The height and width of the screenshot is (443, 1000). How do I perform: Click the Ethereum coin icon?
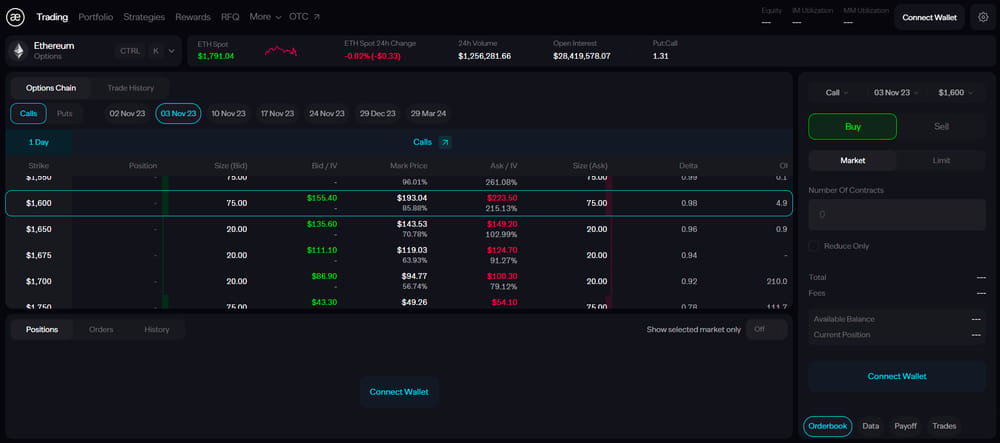click(19, 51)
